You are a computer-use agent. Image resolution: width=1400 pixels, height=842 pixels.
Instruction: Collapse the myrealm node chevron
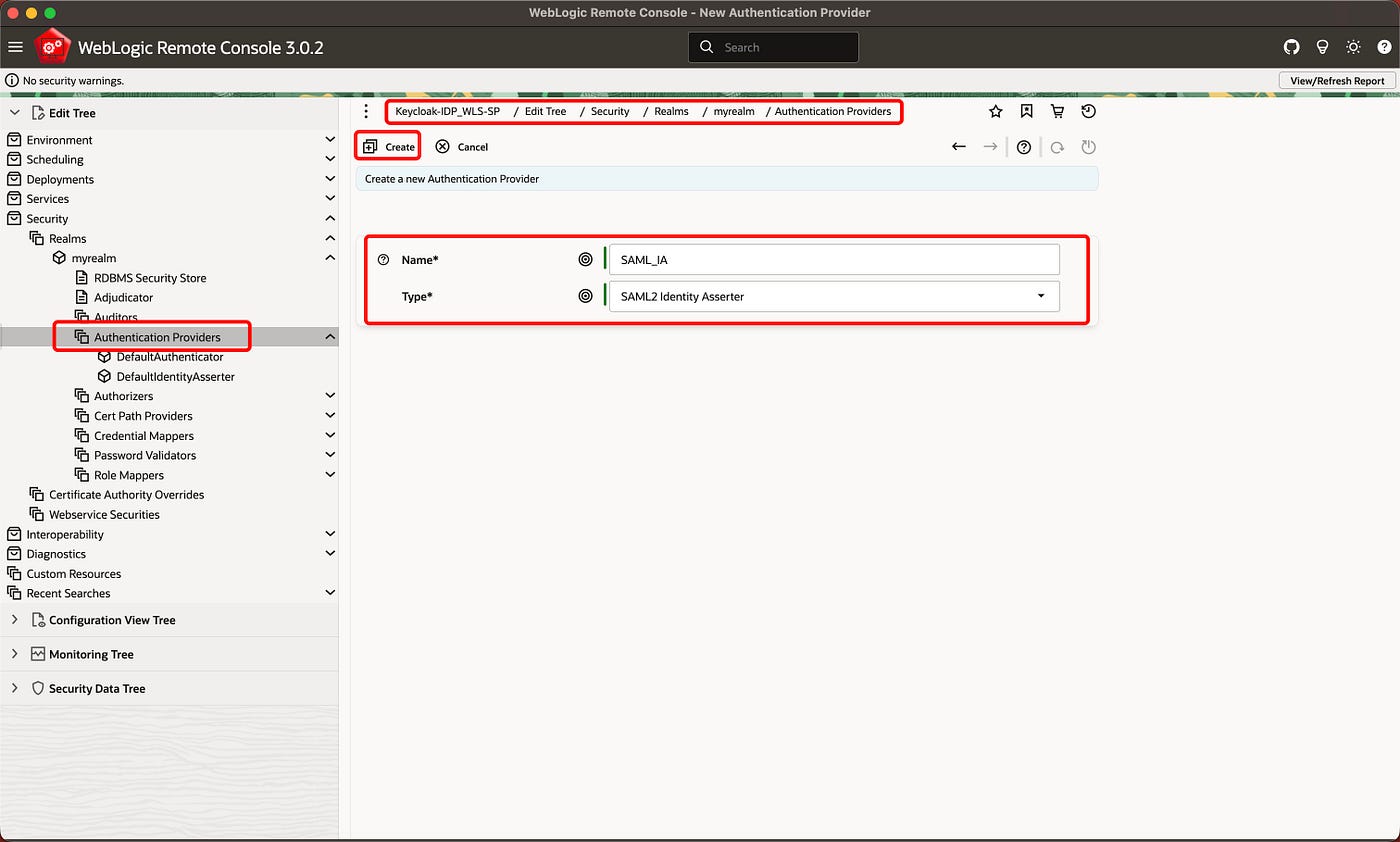click(330, 258)
